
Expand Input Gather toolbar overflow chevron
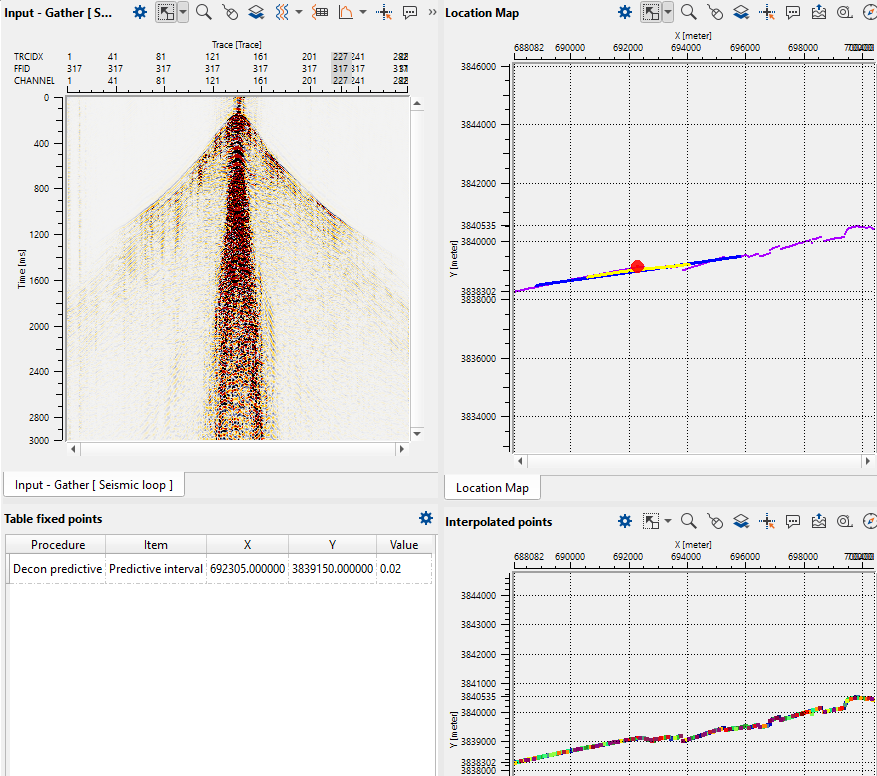coord(432,13)
